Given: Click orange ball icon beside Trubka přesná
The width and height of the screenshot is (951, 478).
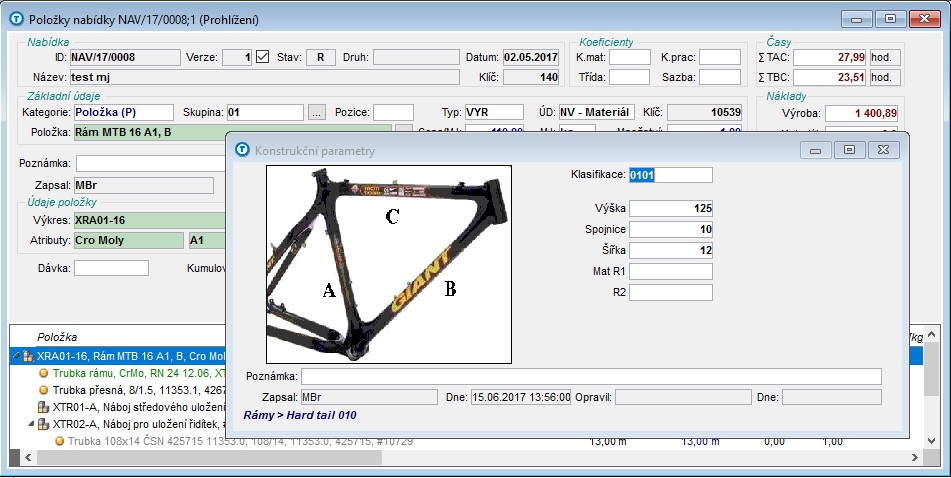Looking at the screenshot, I should (44, 390).
